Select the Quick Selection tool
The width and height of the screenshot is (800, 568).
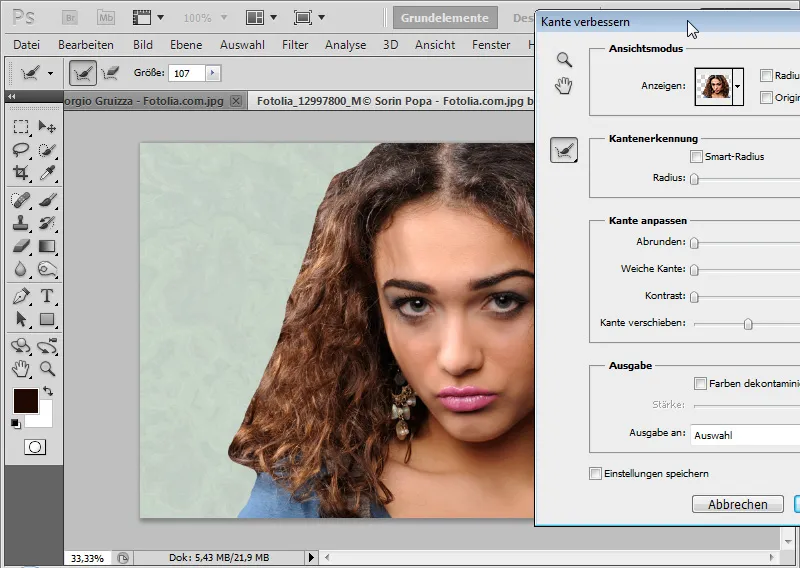tap(47, 150)
